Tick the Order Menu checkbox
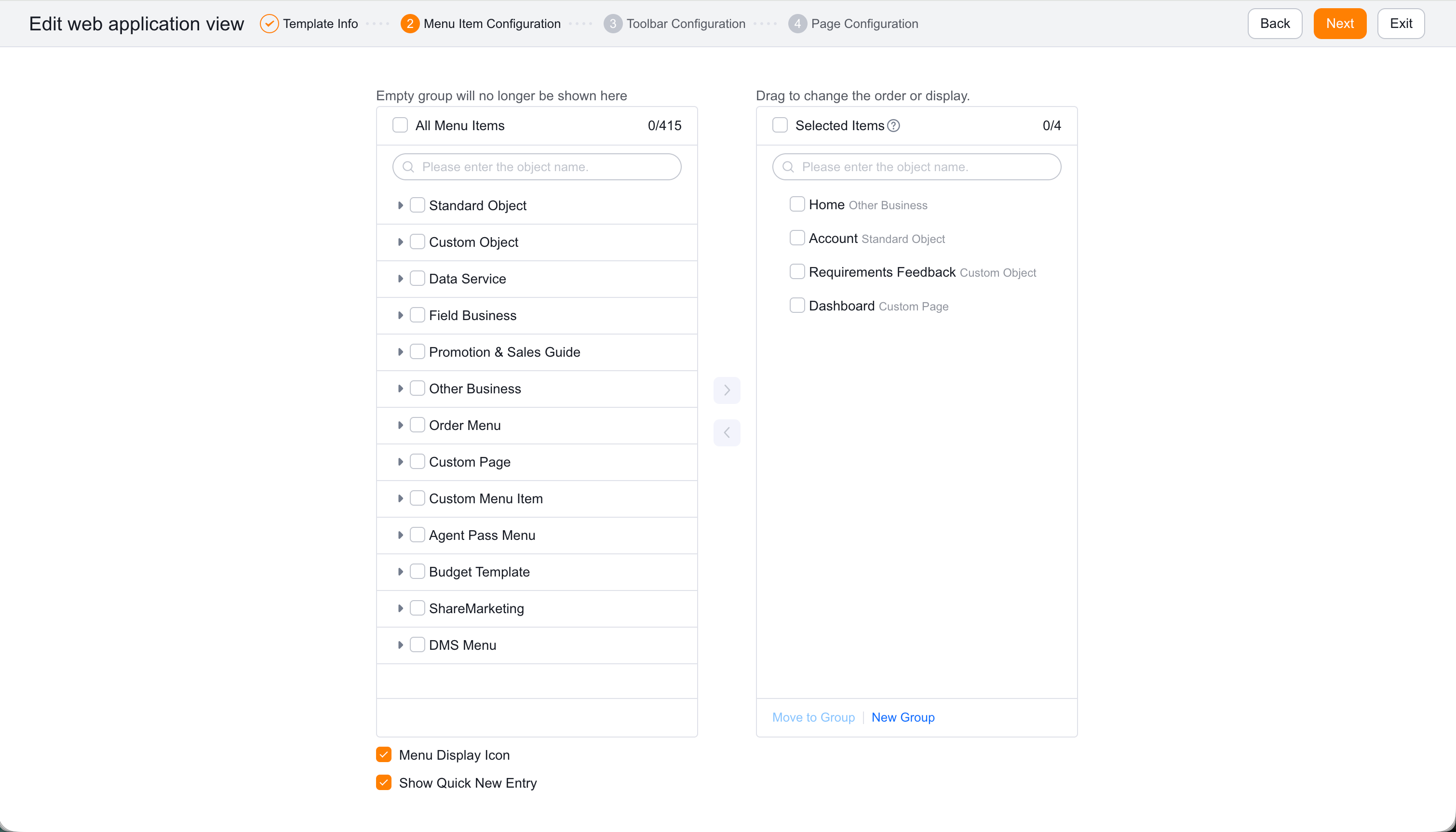This screenshot has height=832, width=1456. (x=418, y=425)
